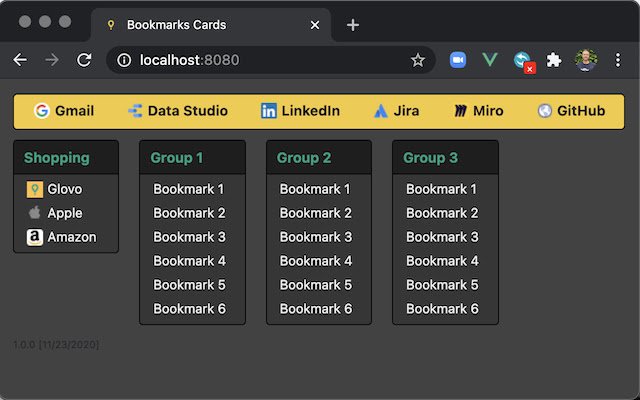
Task: Open the Data Studio bookmark link
Action: (x=178, y=111)
